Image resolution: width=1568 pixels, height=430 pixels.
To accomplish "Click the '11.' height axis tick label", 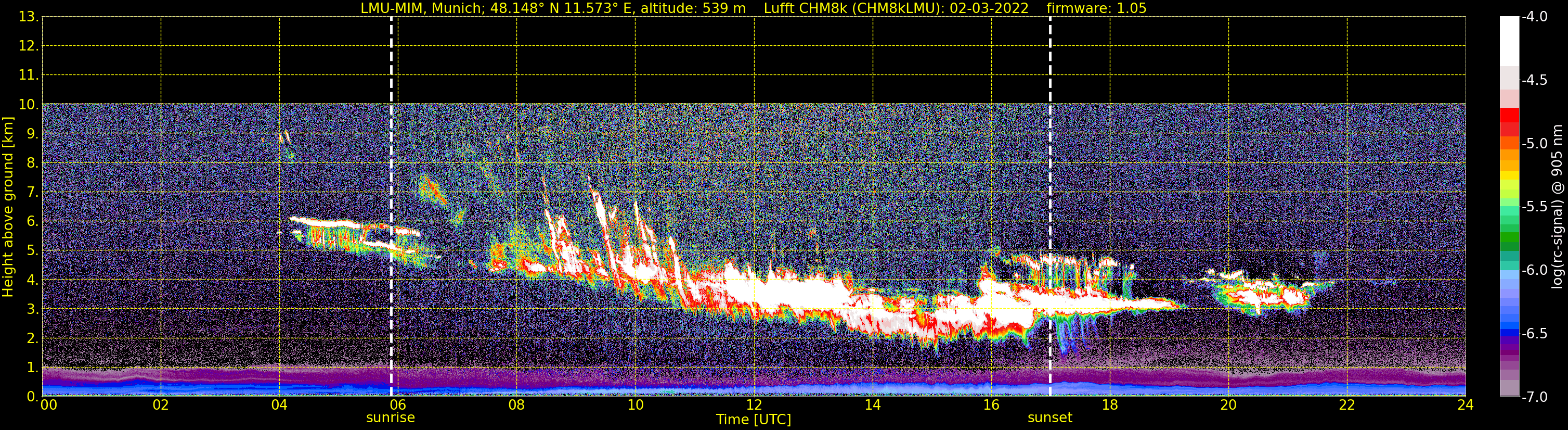I will pyautogui.click(x=29, y=75).
